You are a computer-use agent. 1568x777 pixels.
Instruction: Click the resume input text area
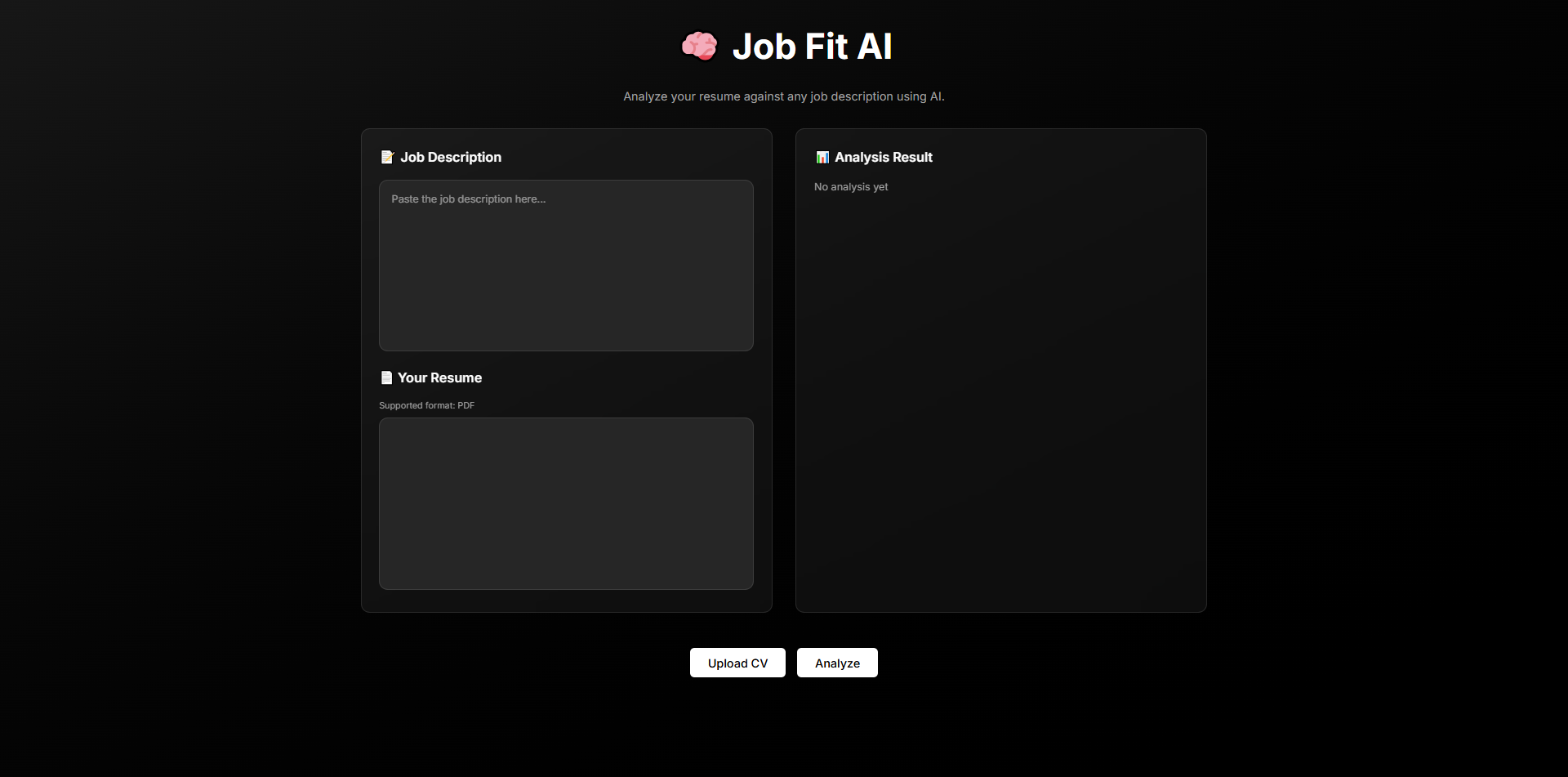pyautogui.click(x=566, y=503)
